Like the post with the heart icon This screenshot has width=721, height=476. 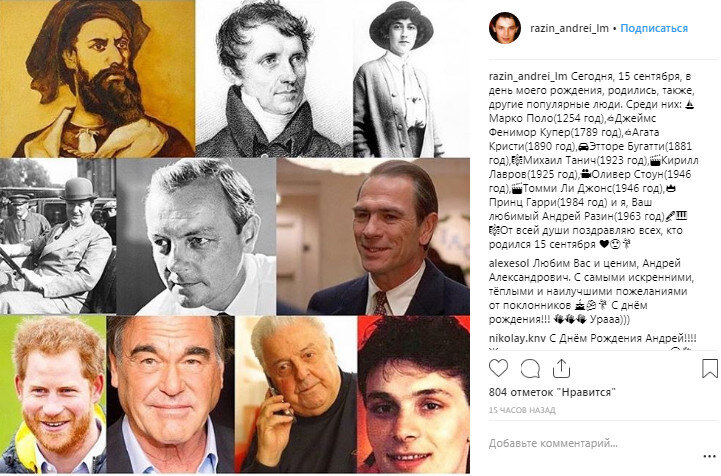(498, 369)
